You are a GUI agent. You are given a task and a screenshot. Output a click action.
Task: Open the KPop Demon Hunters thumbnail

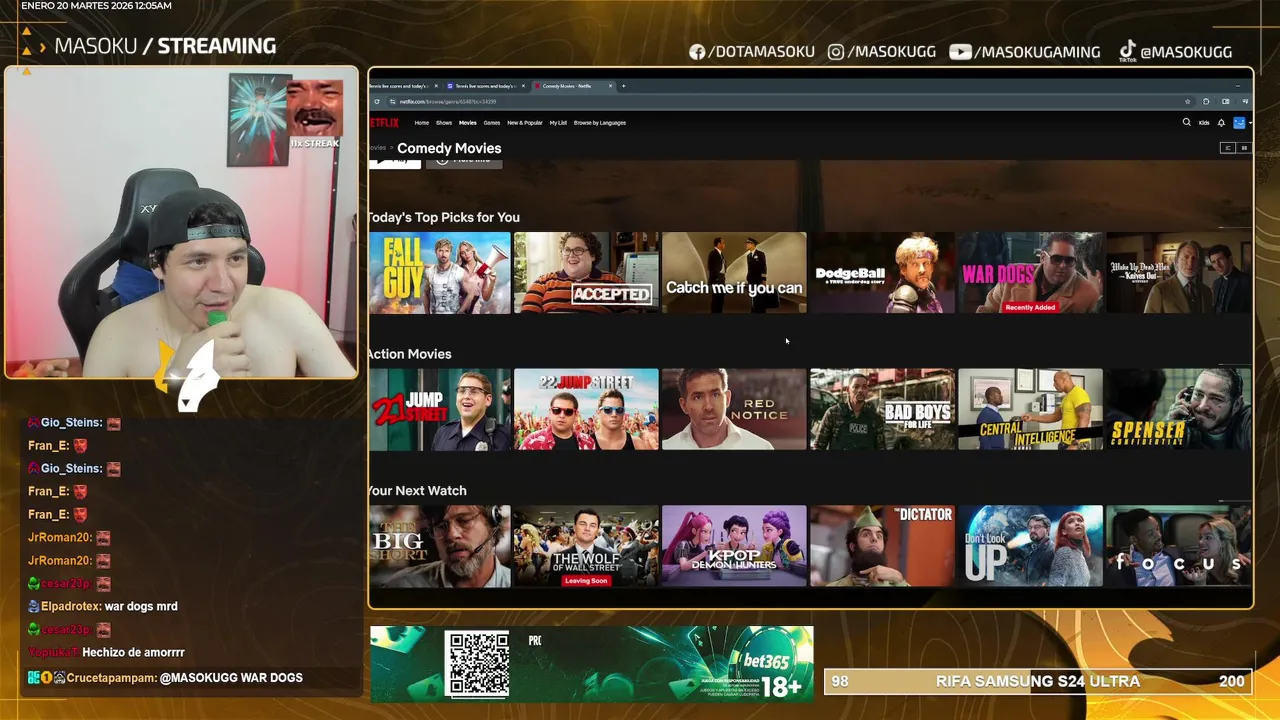click(x=734, y=546)
